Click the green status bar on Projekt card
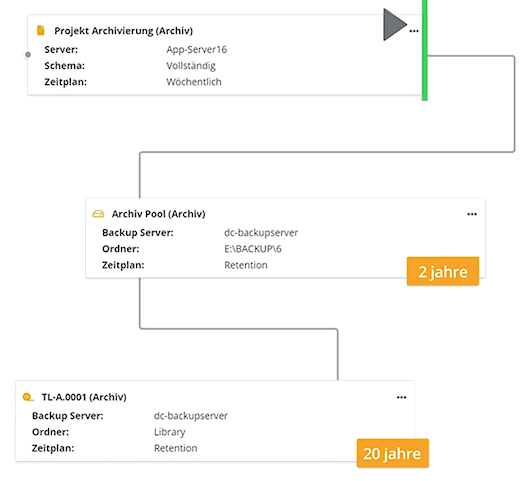This screenshot has width=528, height=481. pyautogui.click(x=425, y=50)
